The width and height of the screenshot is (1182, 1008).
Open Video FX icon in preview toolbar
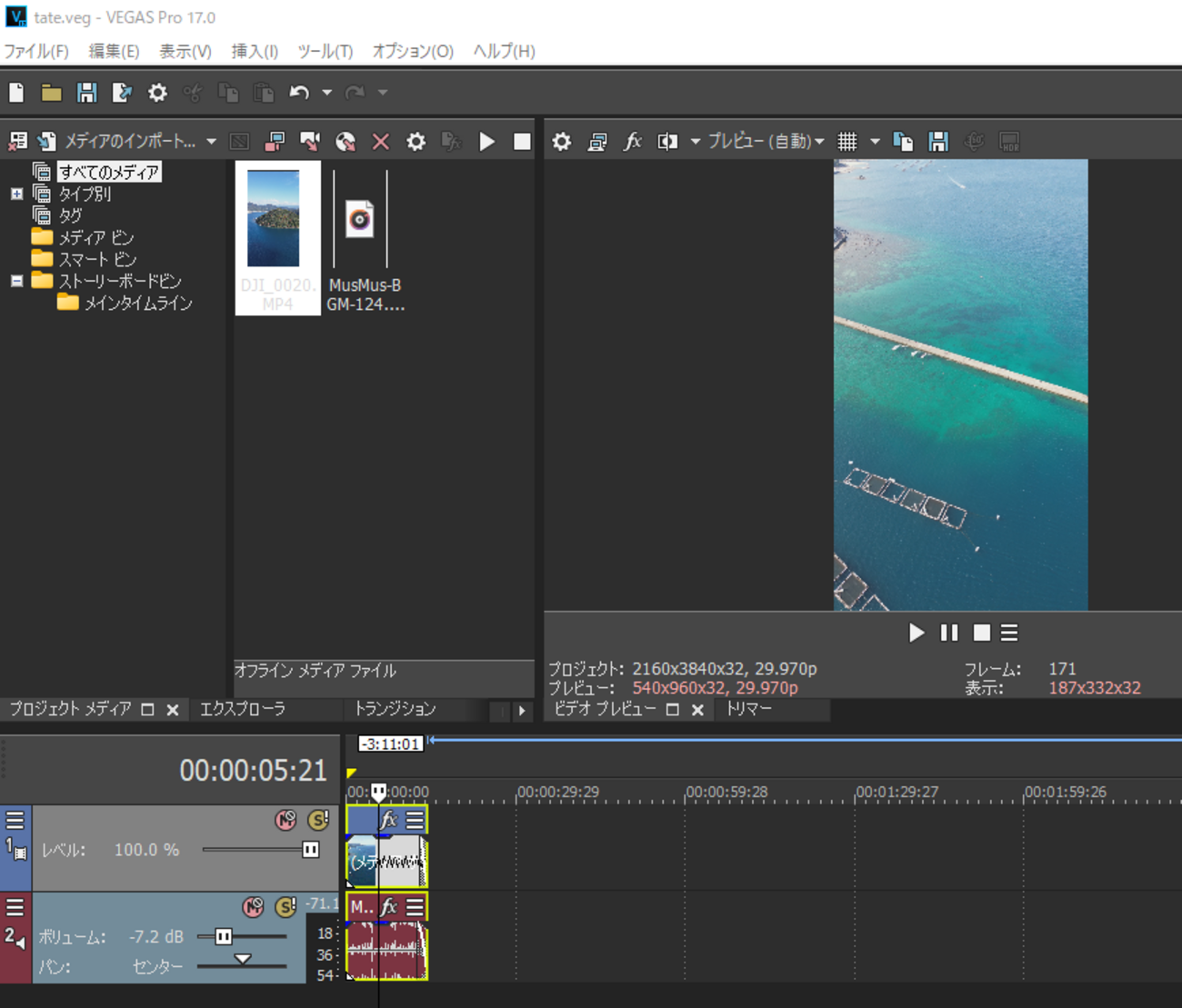pyautogui.click(x=632, y=142)
